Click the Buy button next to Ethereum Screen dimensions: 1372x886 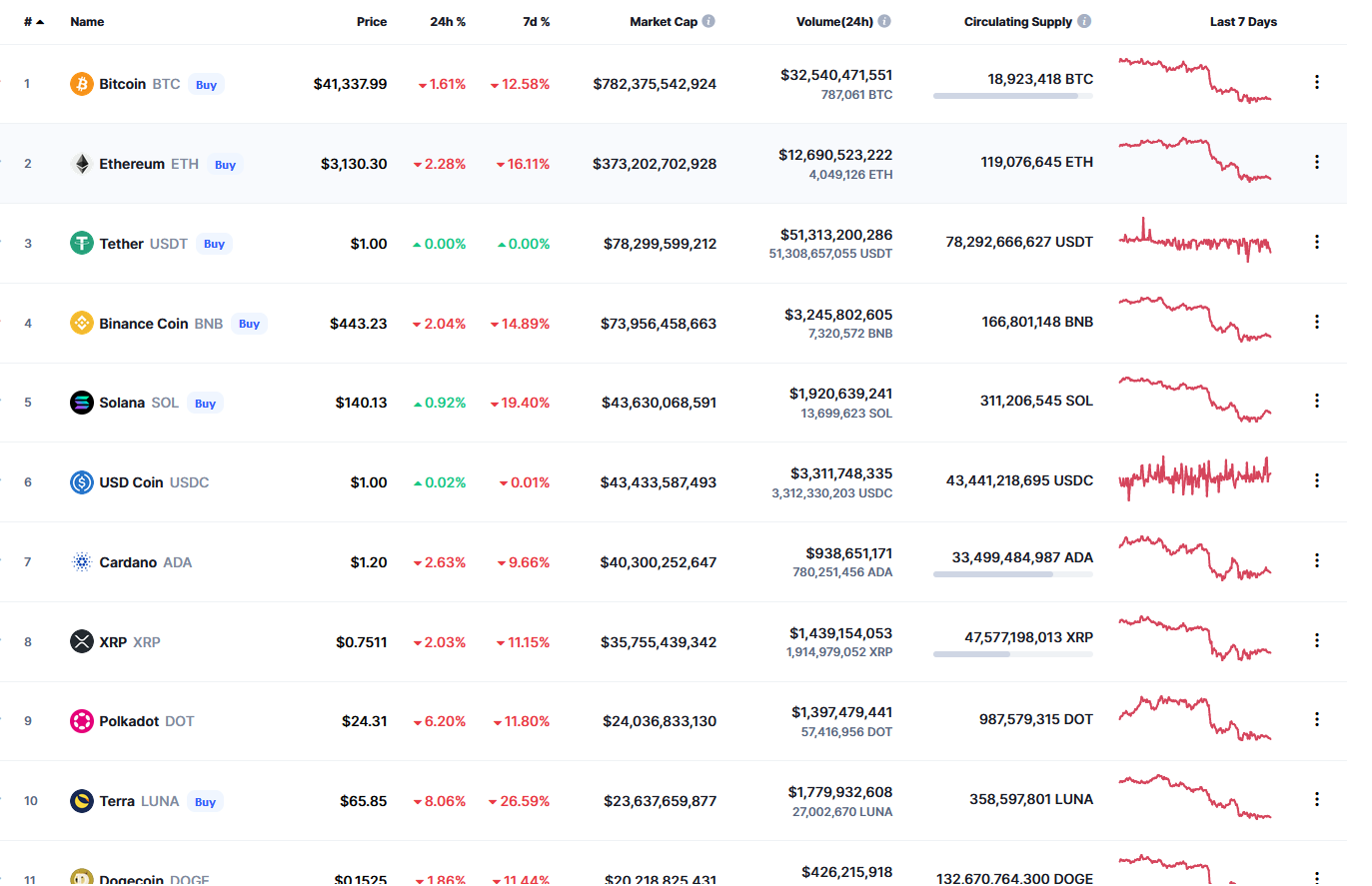pyautogui.click(x=226, y=165)
